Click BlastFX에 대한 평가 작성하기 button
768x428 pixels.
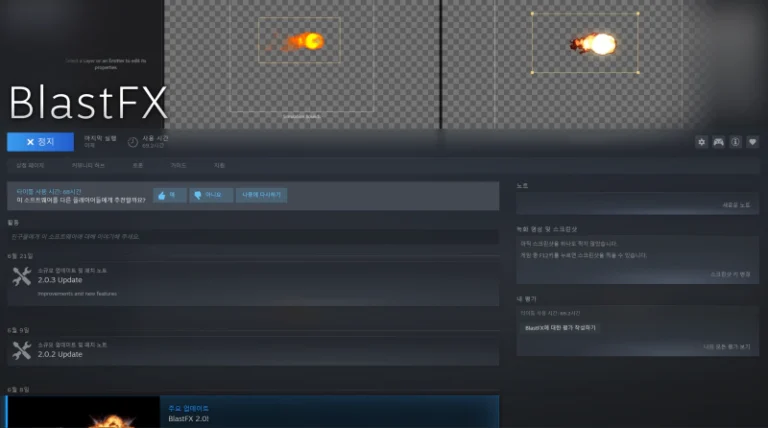click(x=560, y=328)
